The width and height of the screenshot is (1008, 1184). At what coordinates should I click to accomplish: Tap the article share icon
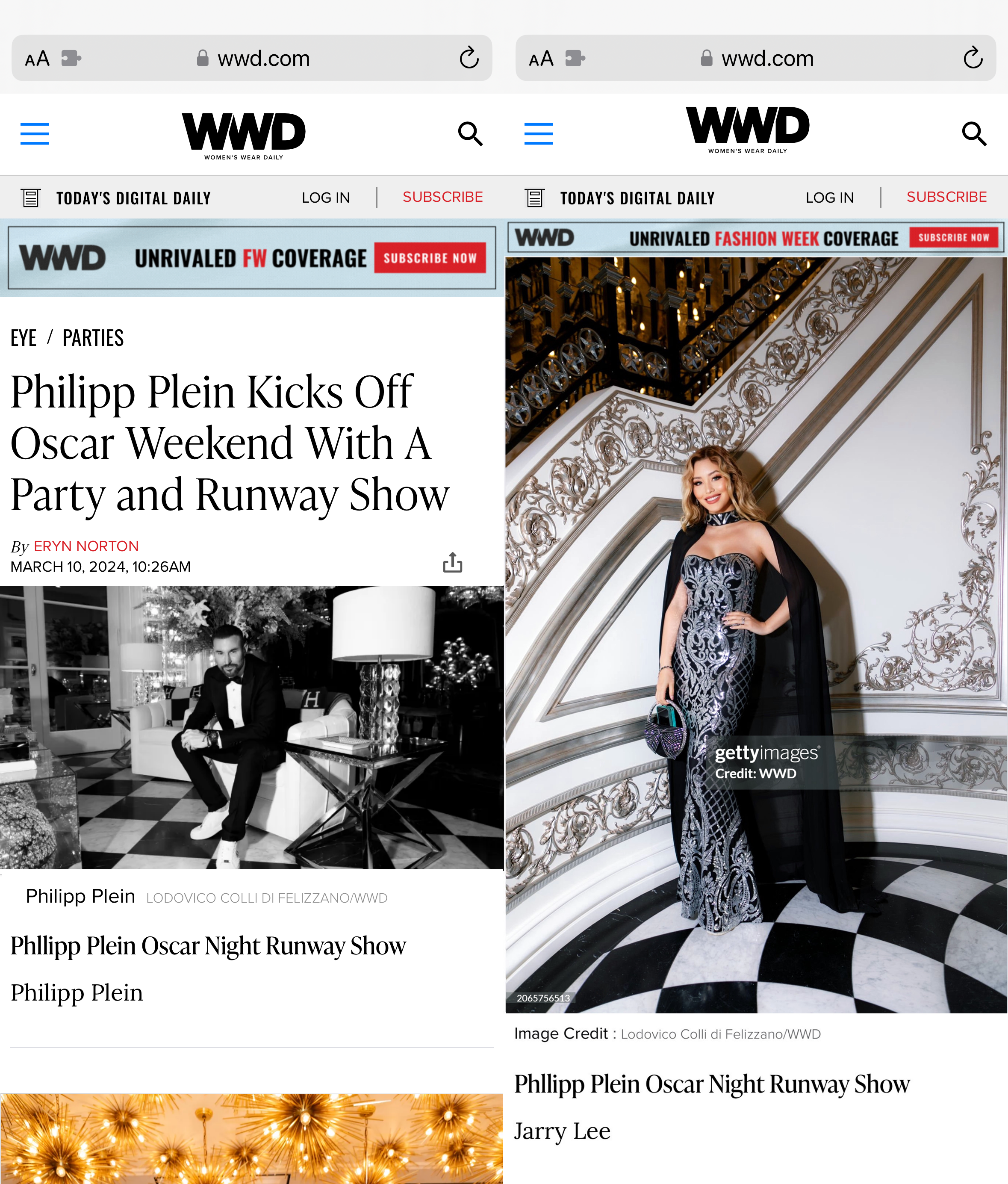coord(453,562)
